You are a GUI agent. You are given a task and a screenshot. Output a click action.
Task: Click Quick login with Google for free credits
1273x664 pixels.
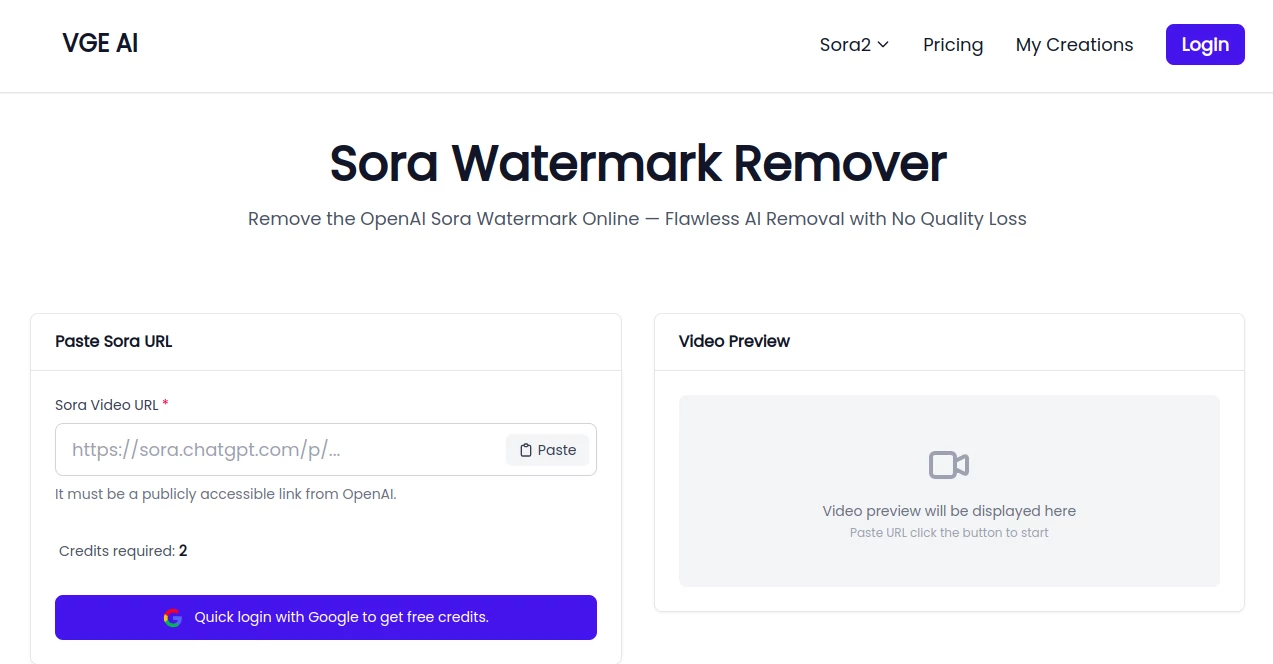pyautogui.click(x=326, y=617)
